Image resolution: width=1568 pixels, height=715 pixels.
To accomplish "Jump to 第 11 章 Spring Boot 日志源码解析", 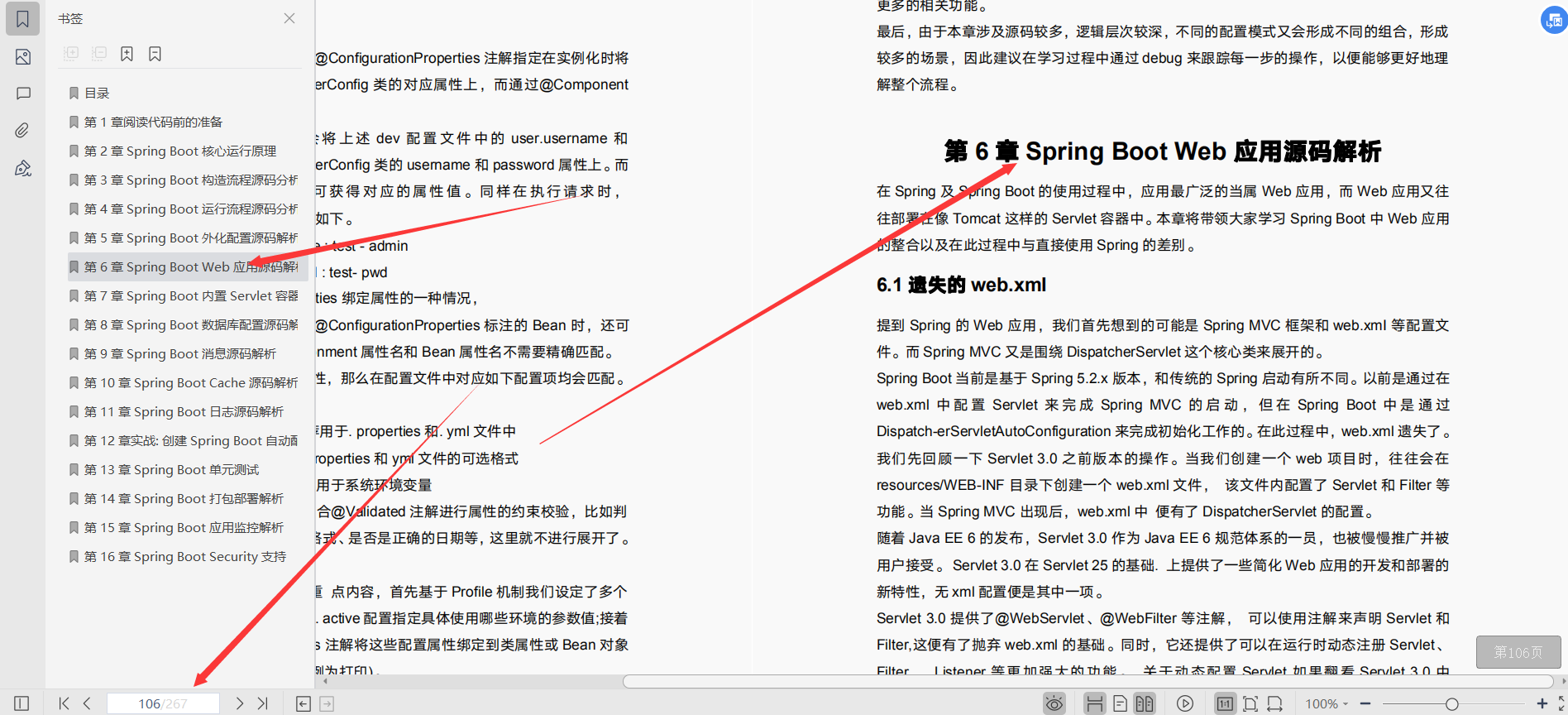I will click(184, 411).
